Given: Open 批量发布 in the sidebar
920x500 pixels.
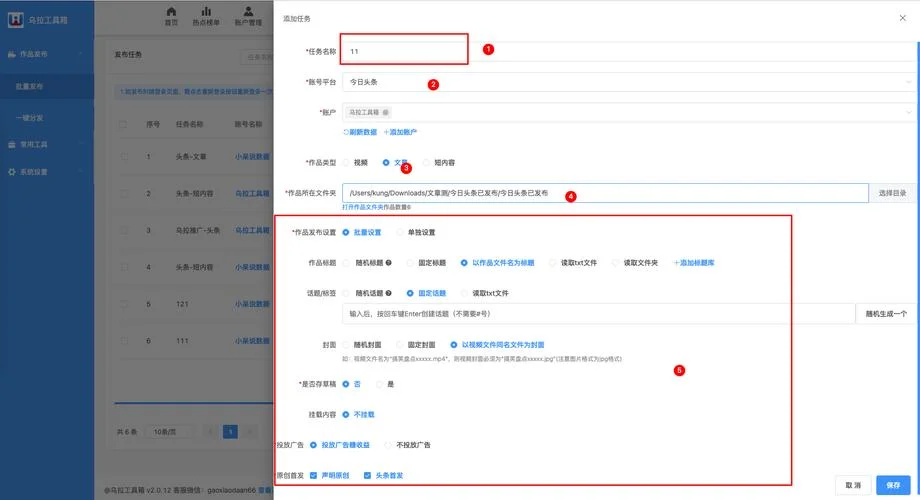Looking at the screenshot, I should 47,86.
